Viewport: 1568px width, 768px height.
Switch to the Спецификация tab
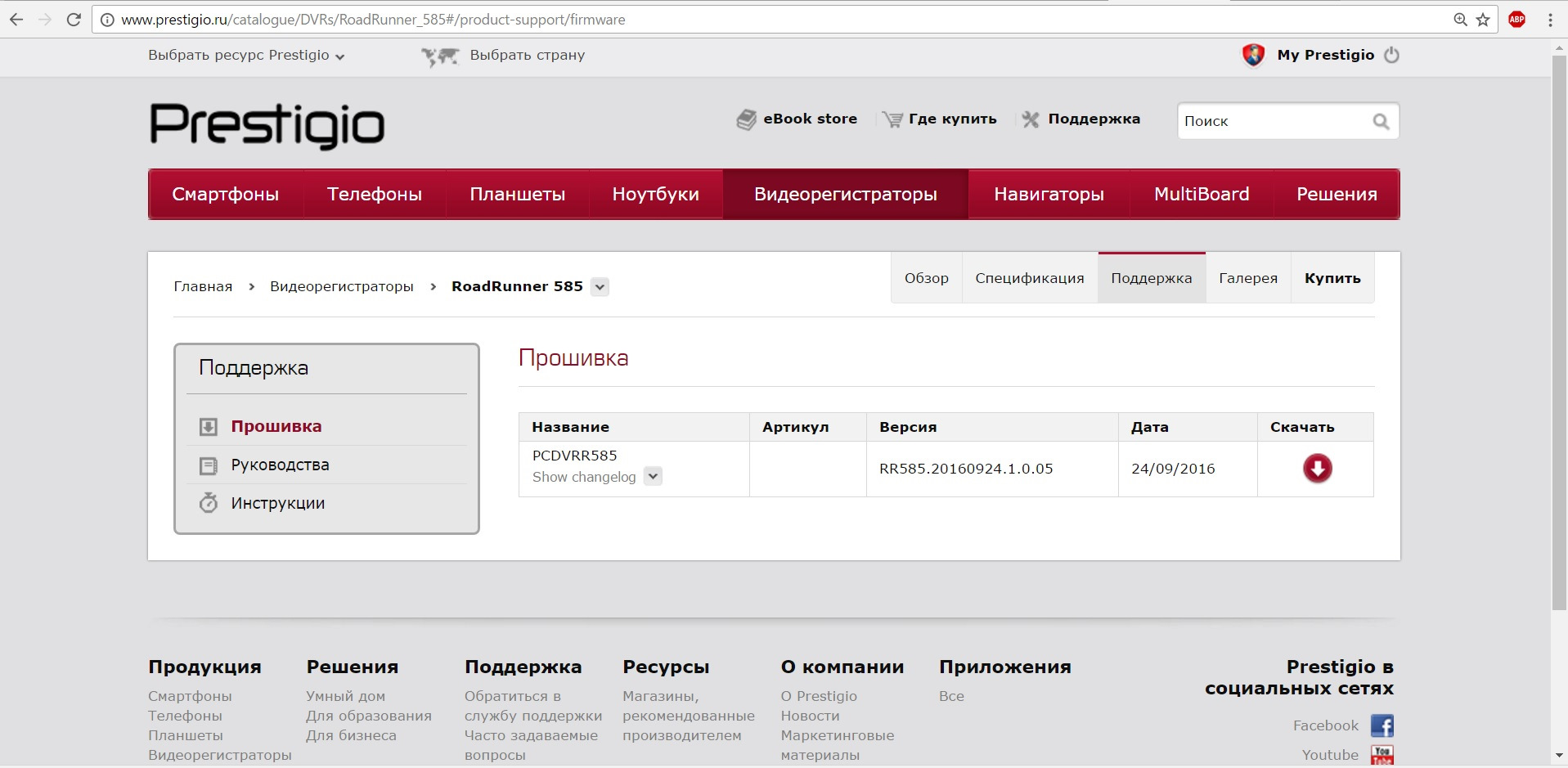1030,278
